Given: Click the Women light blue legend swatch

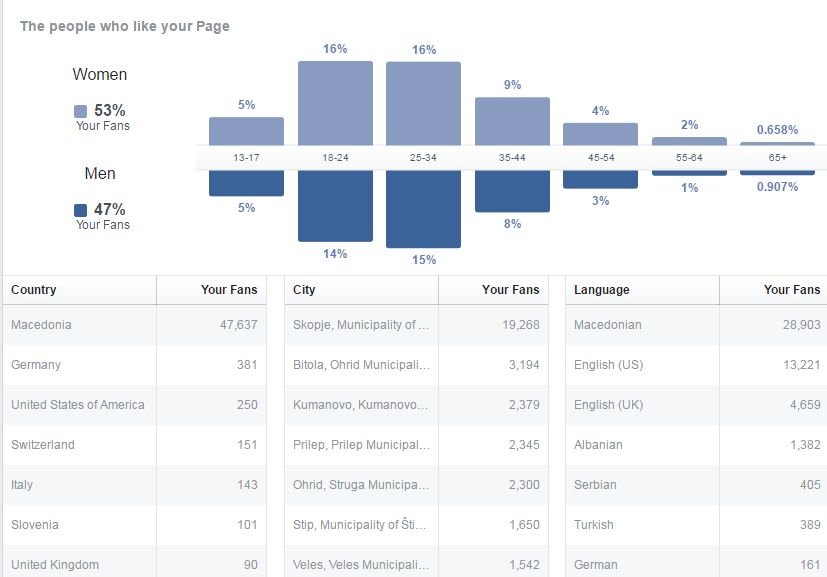Looking at the screenshot, I should tap(80, 111).
